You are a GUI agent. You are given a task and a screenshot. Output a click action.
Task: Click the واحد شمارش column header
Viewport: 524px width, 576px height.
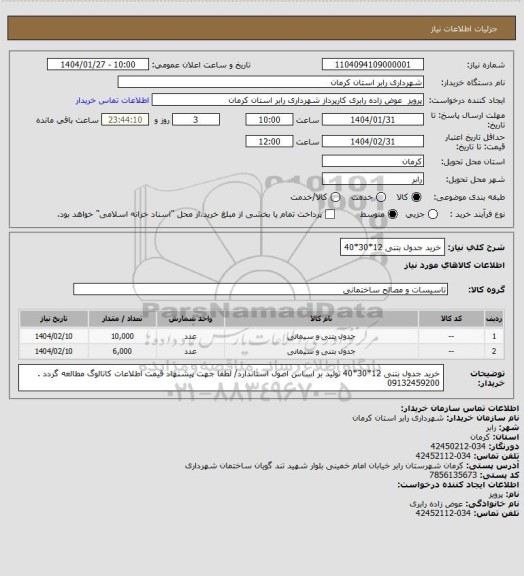pyautogui.click(x=190, y=319)
